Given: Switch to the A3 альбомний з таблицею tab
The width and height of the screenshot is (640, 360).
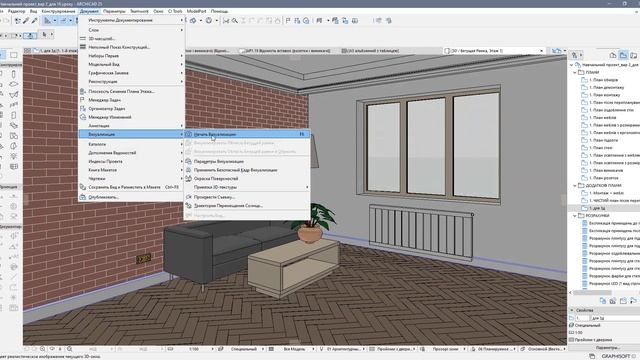Looking at the screenshot, I should 370,51.
